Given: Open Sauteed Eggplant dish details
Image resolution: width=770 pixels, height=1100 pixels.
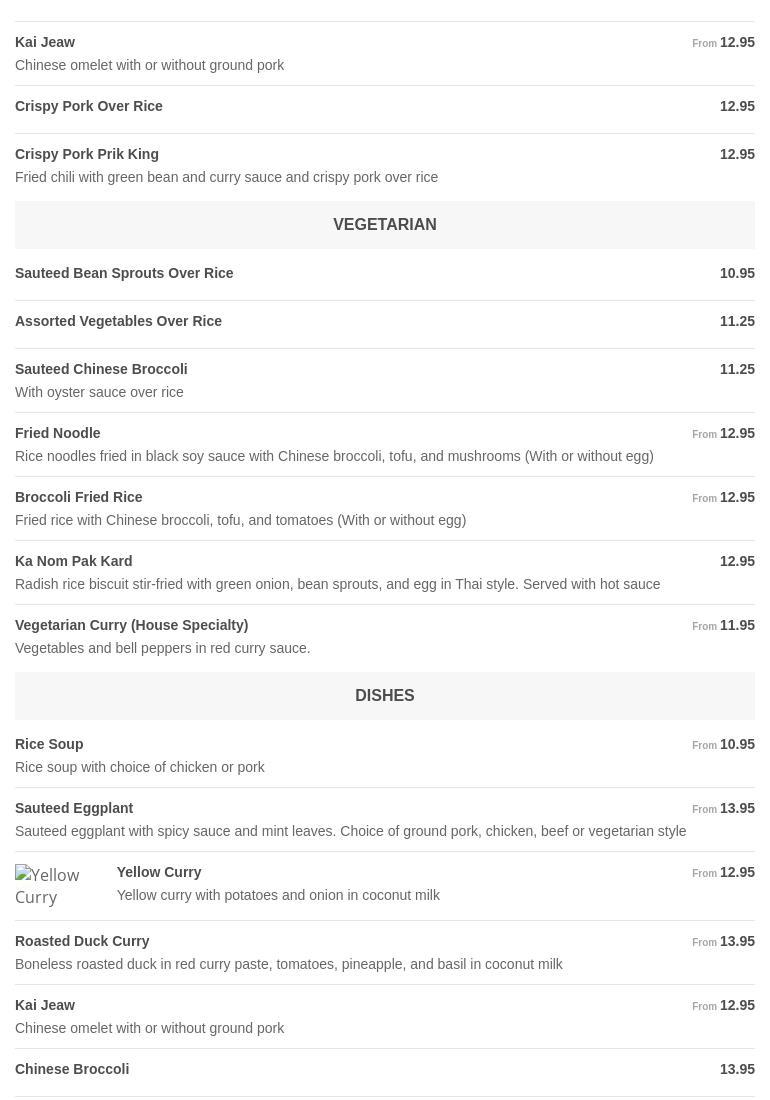Looking at the screenshot, I should coord(74,808).
